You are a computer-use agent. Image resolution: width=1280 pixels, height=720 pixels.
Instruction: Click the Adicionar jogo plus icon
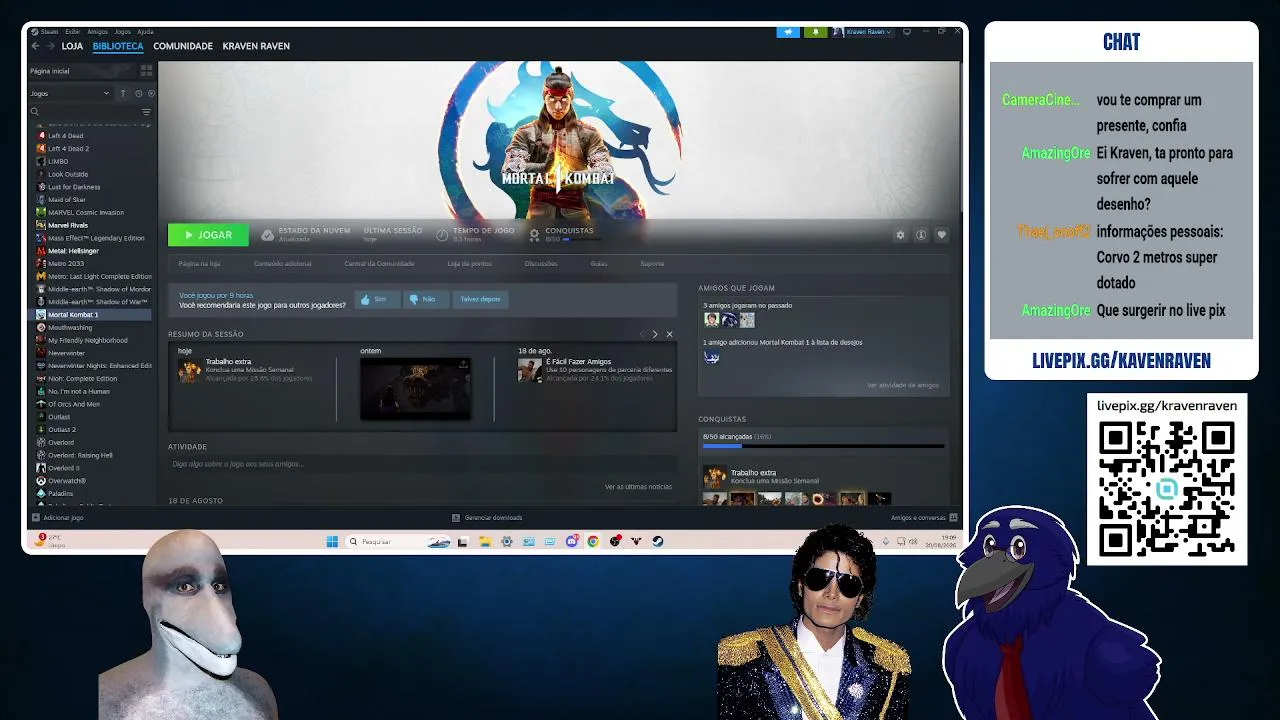pos(36,518)
